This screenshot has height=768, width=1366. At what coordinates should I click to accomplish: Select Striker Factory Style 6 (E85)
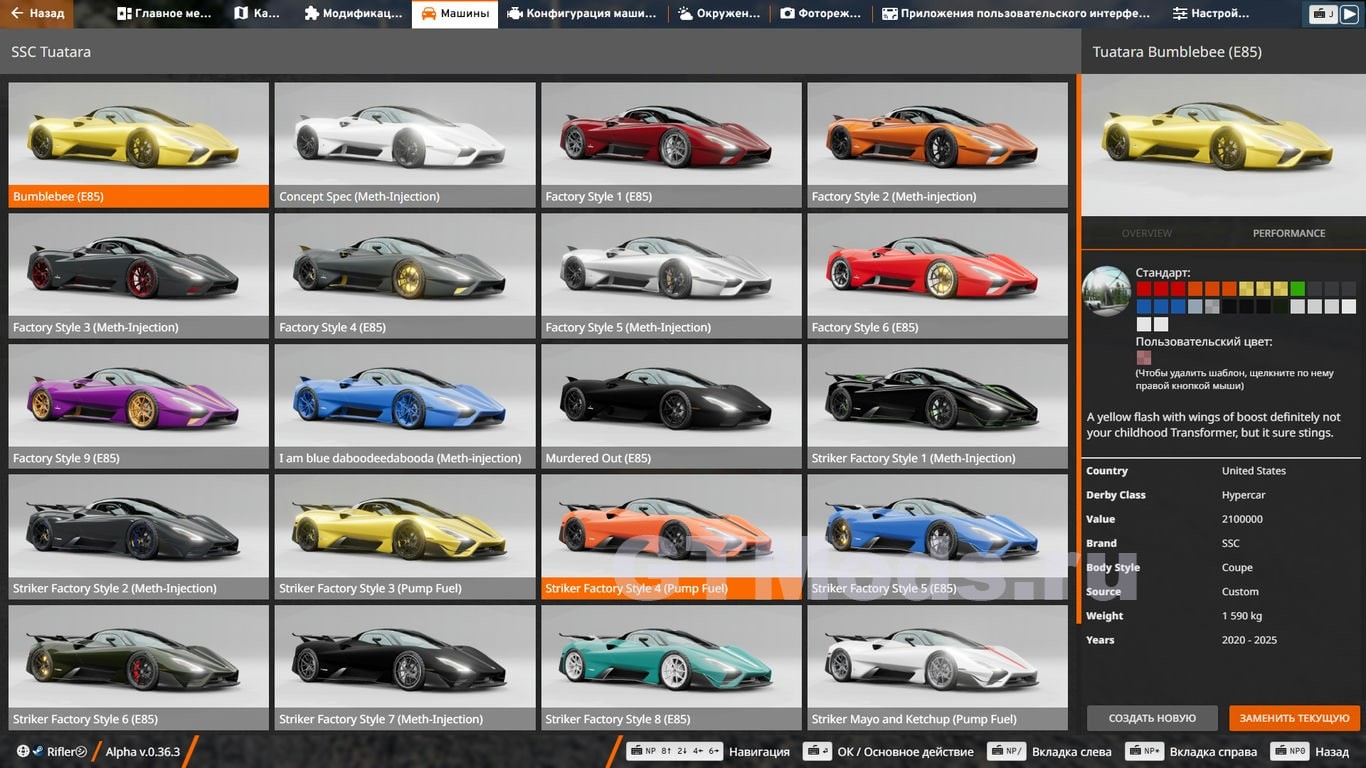(x=139, y=667)
